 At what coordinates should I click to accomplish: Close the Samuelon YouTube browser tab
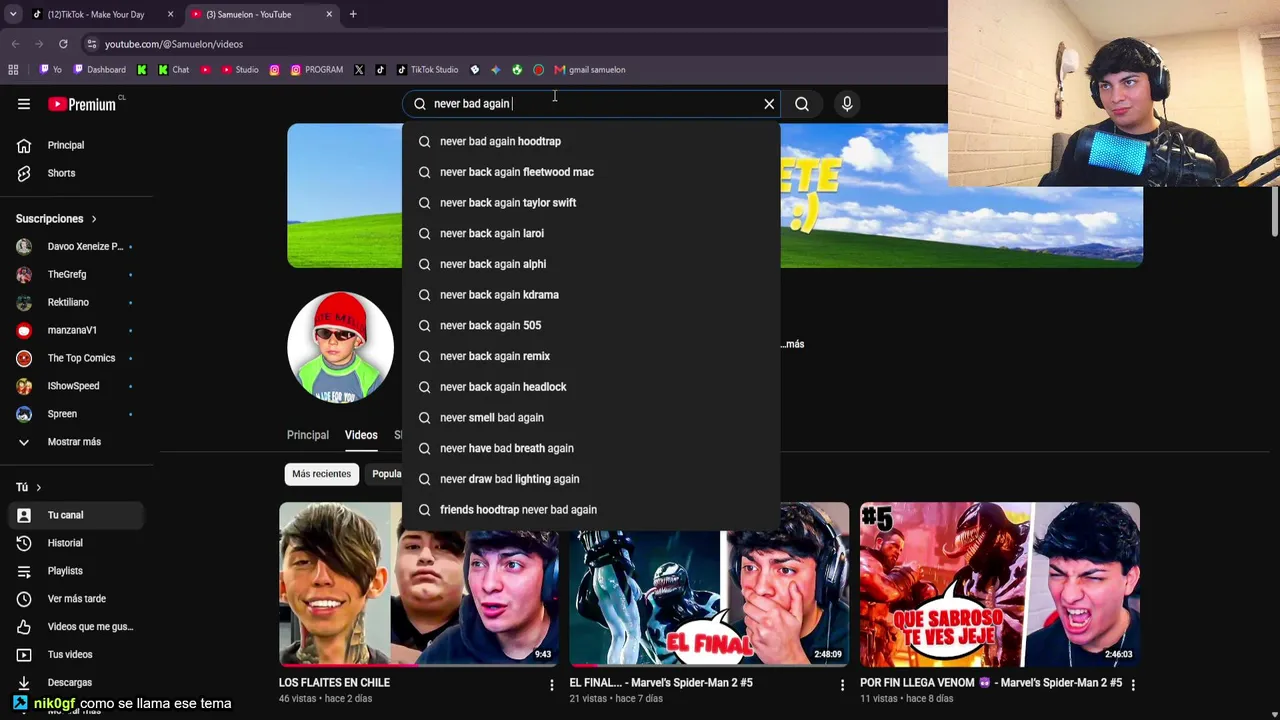click(x=329, y=14)
